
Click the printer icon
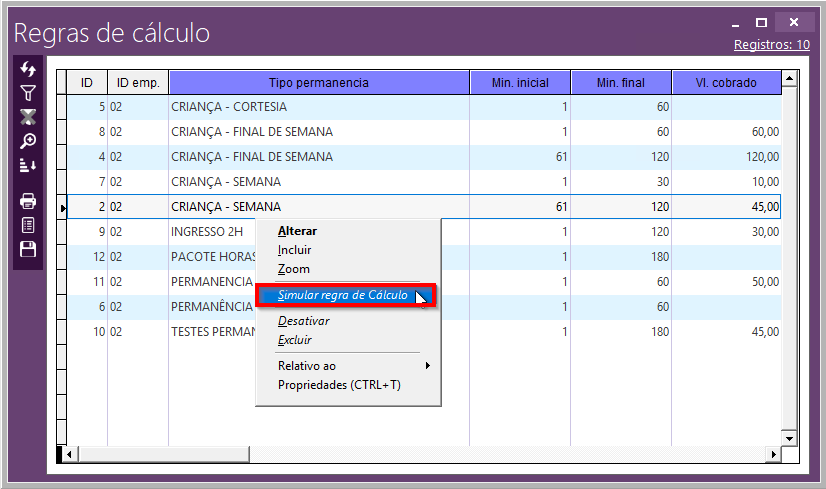point(28,201)
